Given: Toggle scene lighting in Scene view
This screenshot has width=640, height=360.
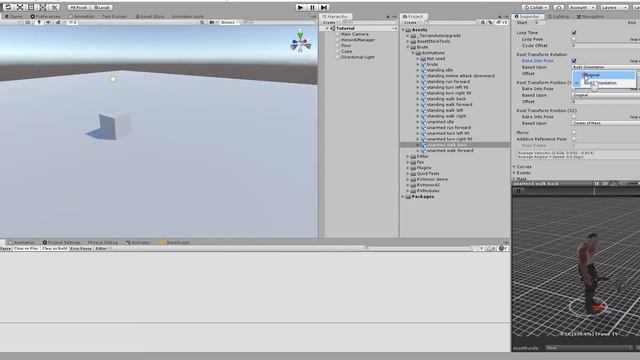Looking at the screenshot, I should (x=39, y=22).
